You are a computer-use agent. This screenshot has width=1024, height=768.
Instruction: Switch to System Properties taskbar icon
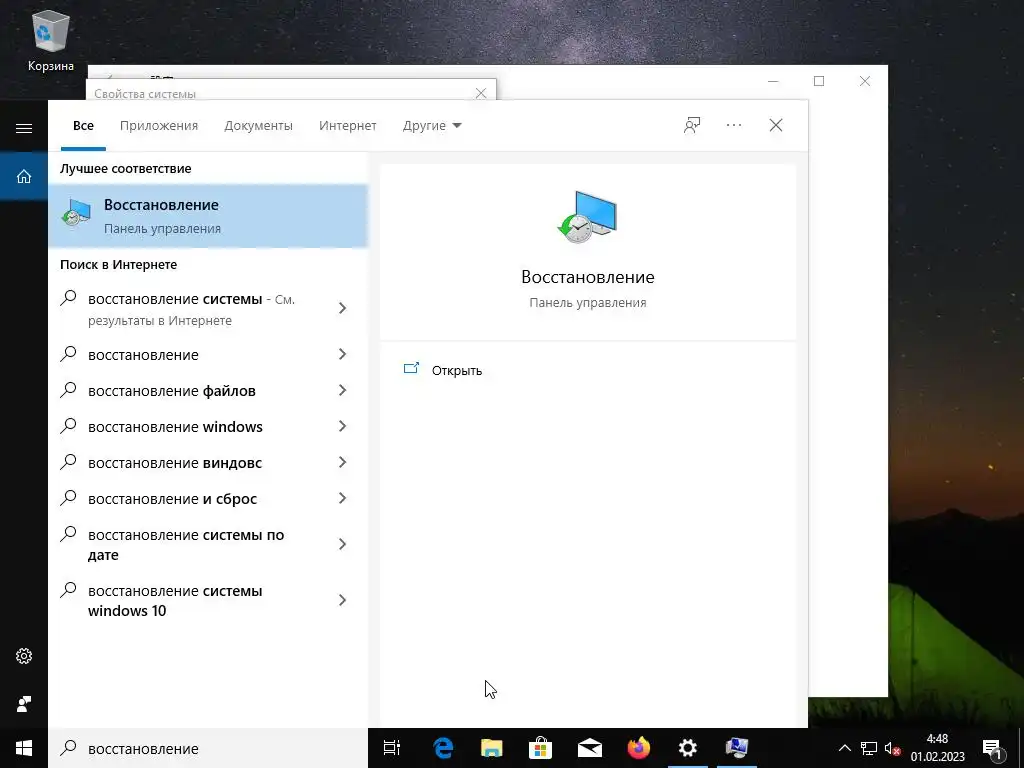(x=736, y=748)
